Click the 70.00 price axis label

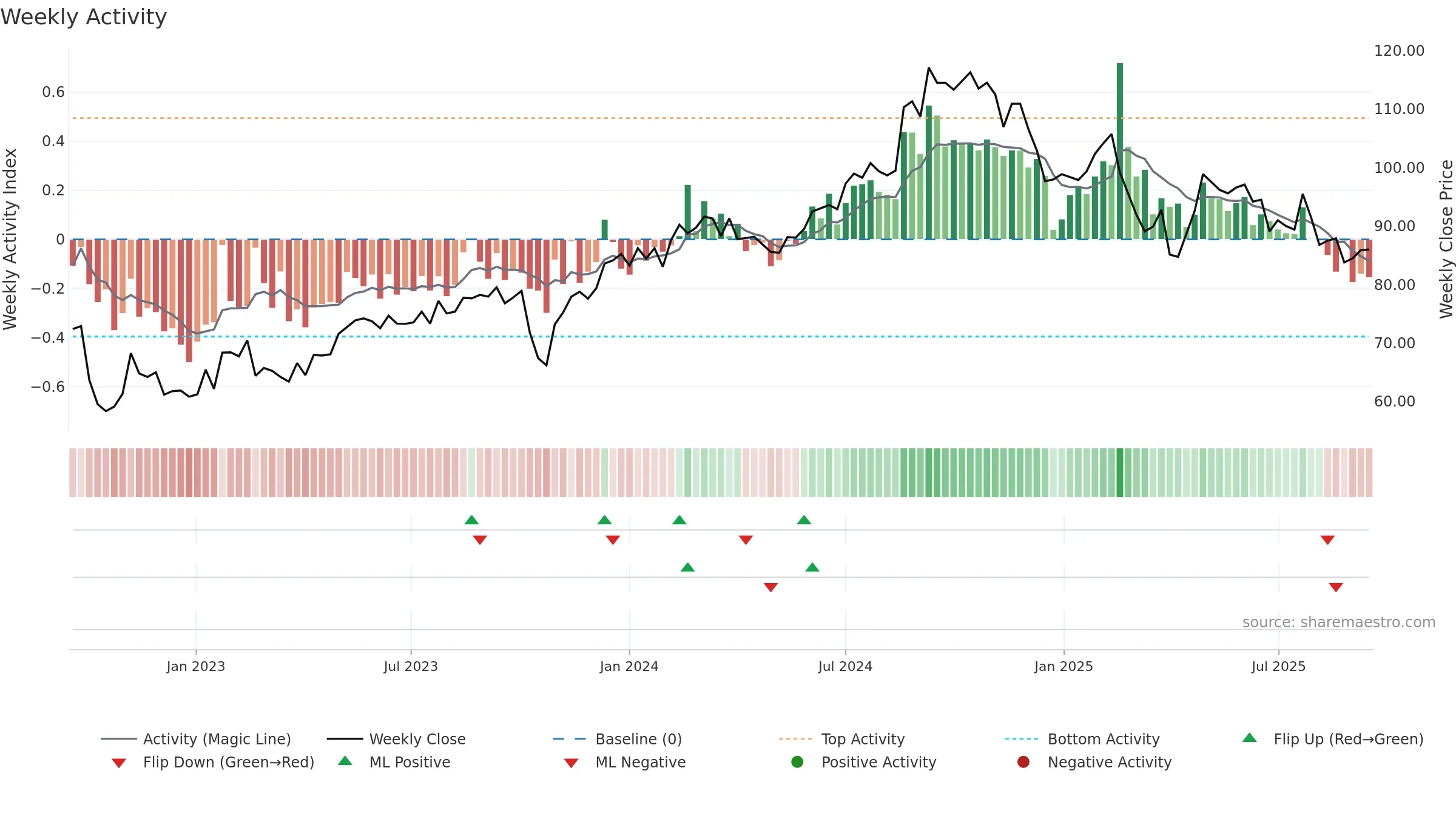(x=1395, y=343)
